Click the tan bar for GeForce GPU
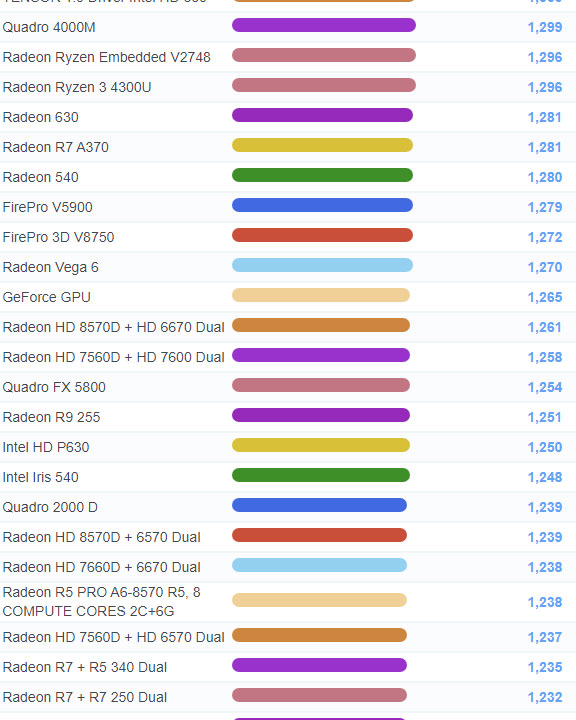The height and width of the screenshot is (720, 576). pyautogui.click(x=321, y=295)
